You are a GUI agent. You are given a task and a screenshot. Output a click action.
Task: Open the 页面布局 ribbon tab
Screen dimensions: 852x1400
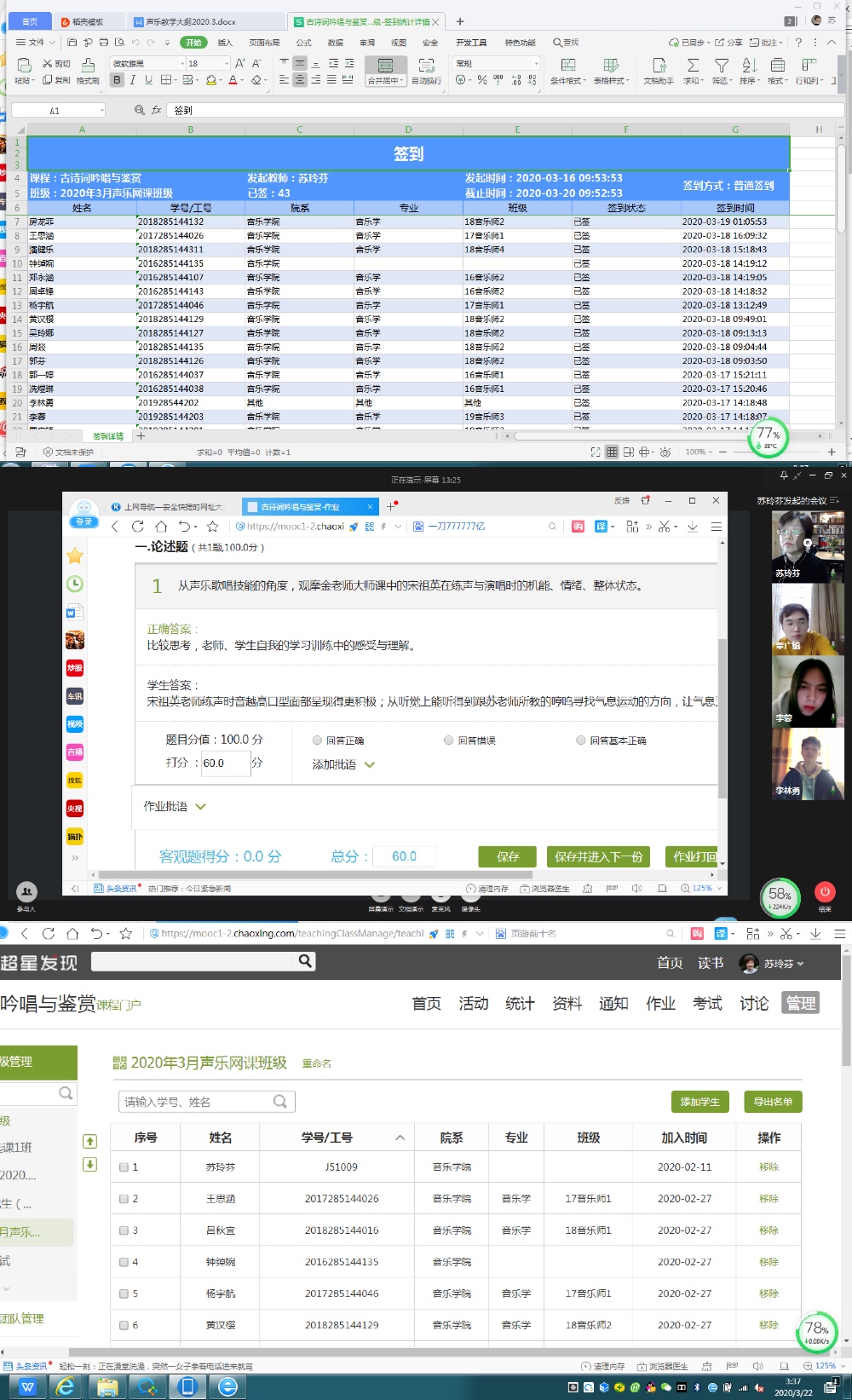[x=264, y=43]
